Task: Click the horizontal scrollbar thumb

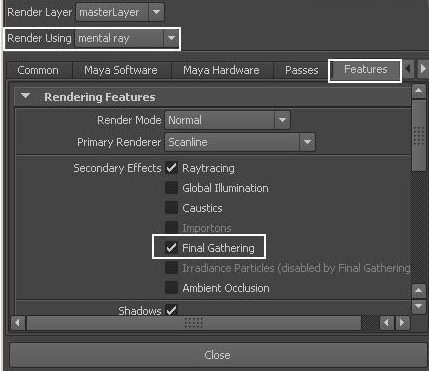Action: click(x=194, y=323)
